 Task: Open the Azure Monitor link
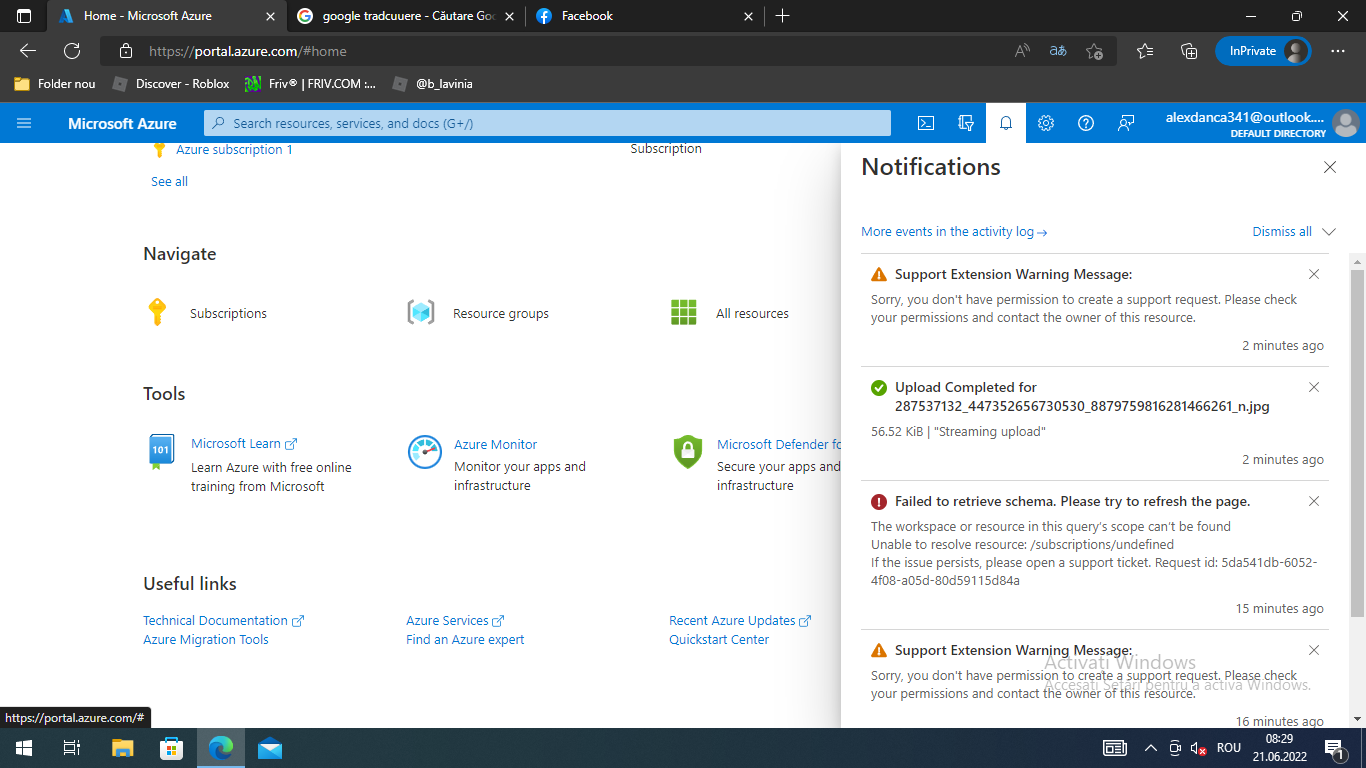(495, 444)
